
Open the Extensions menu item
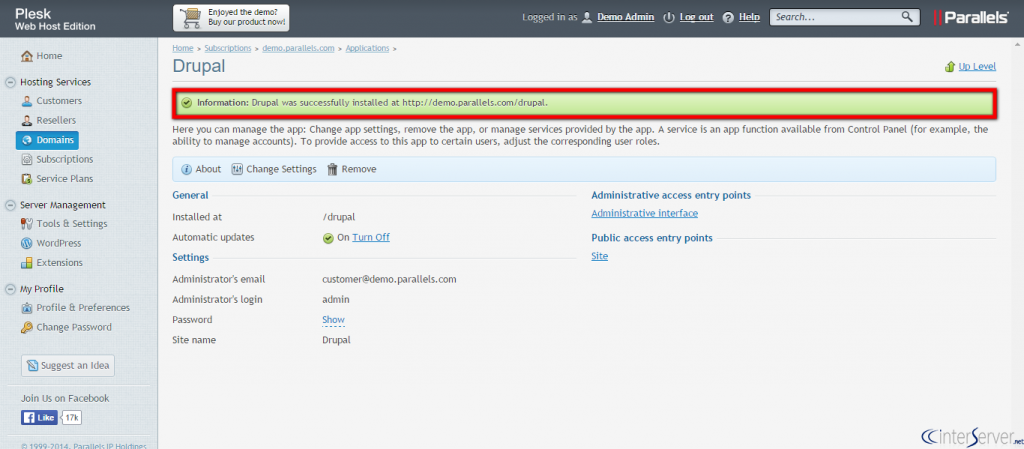pos(59,263)
